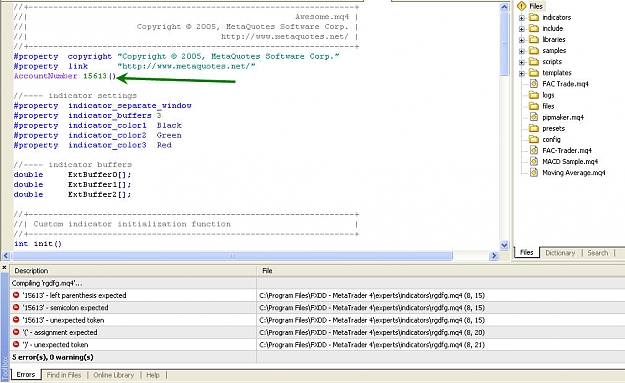The image size is (625, 383).
Task: Switch to the Help tab
Action: click(x=153, y=375)
